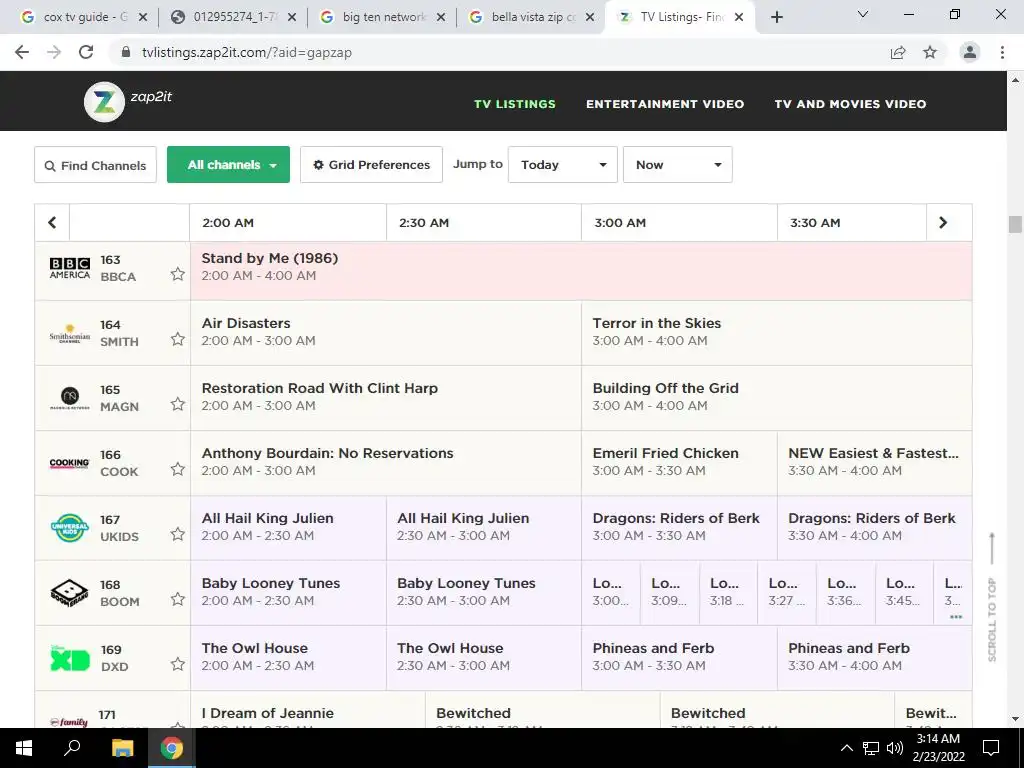Click the Magnolia Network channel logo
This screenshot has height=768, width=1024.
coord(70,398)
